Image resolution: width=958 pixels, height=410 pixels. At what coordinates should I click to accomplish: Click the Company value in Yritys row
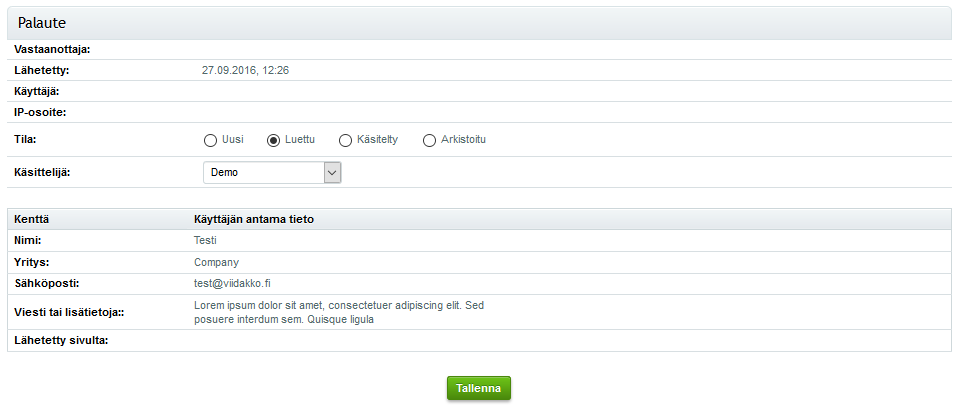[x=216, y=262]
